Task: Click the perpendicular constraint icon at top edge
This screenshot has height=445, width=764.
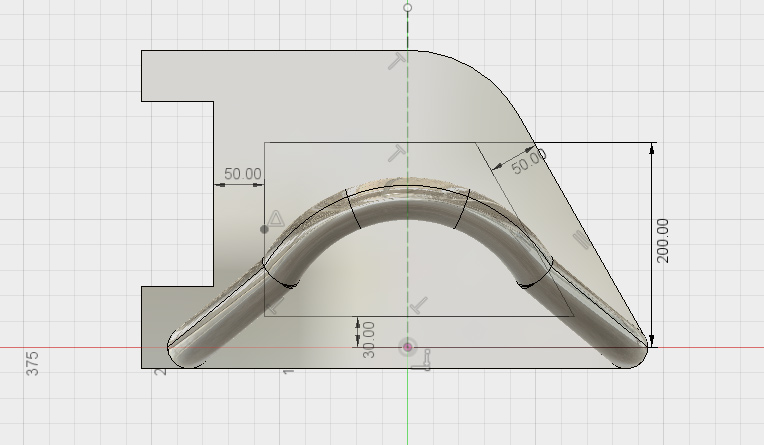Action: (x=398, y=63)
